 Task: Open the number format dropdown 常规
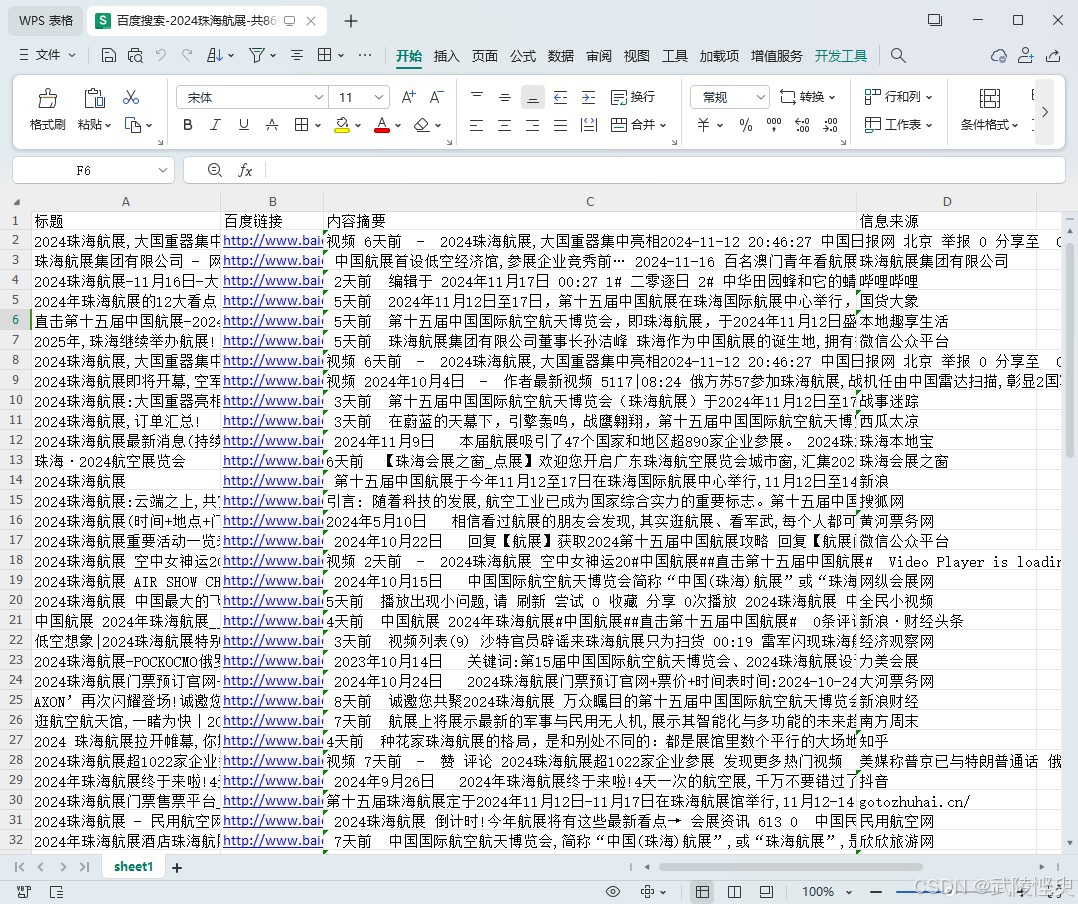point(760,97)
